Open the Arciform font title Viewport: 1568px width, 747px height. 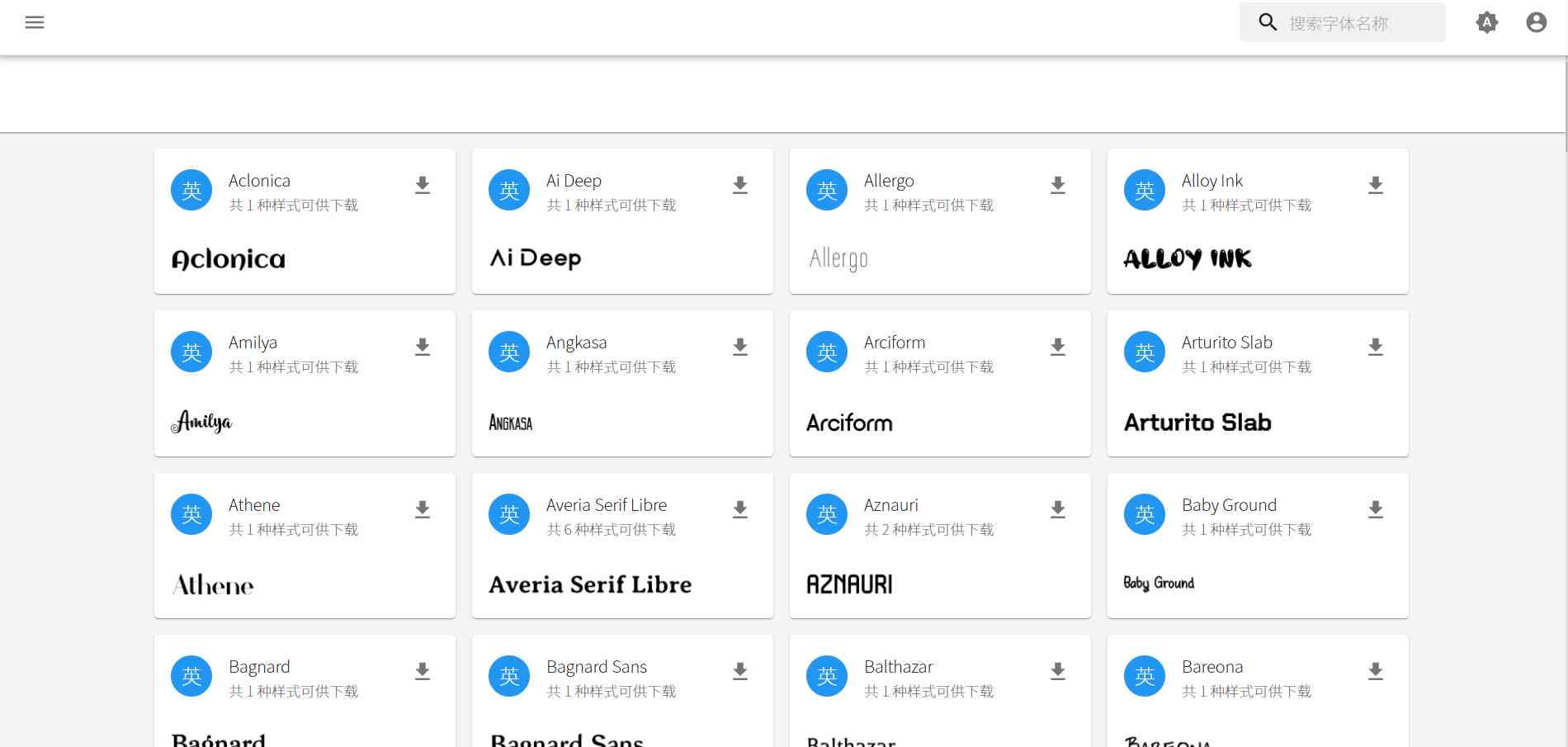[894, 343]
